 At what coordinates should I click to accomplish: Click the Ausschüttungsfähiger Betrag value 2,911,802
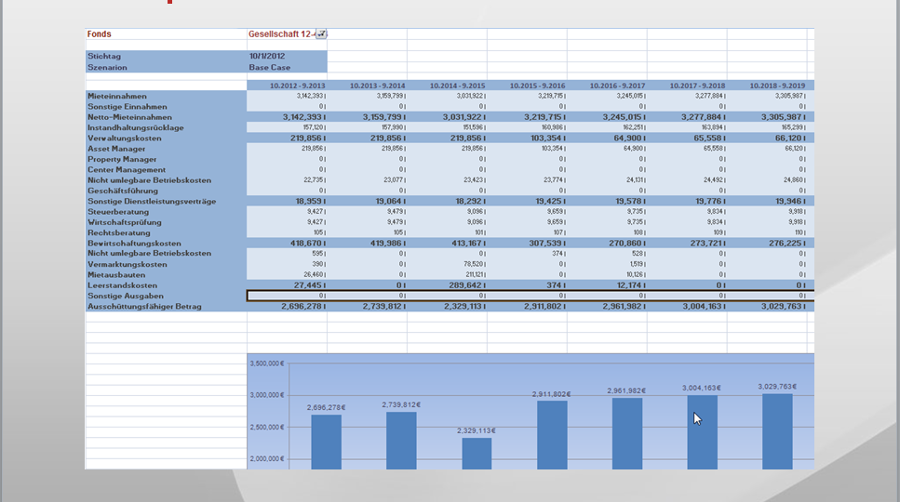544,306
